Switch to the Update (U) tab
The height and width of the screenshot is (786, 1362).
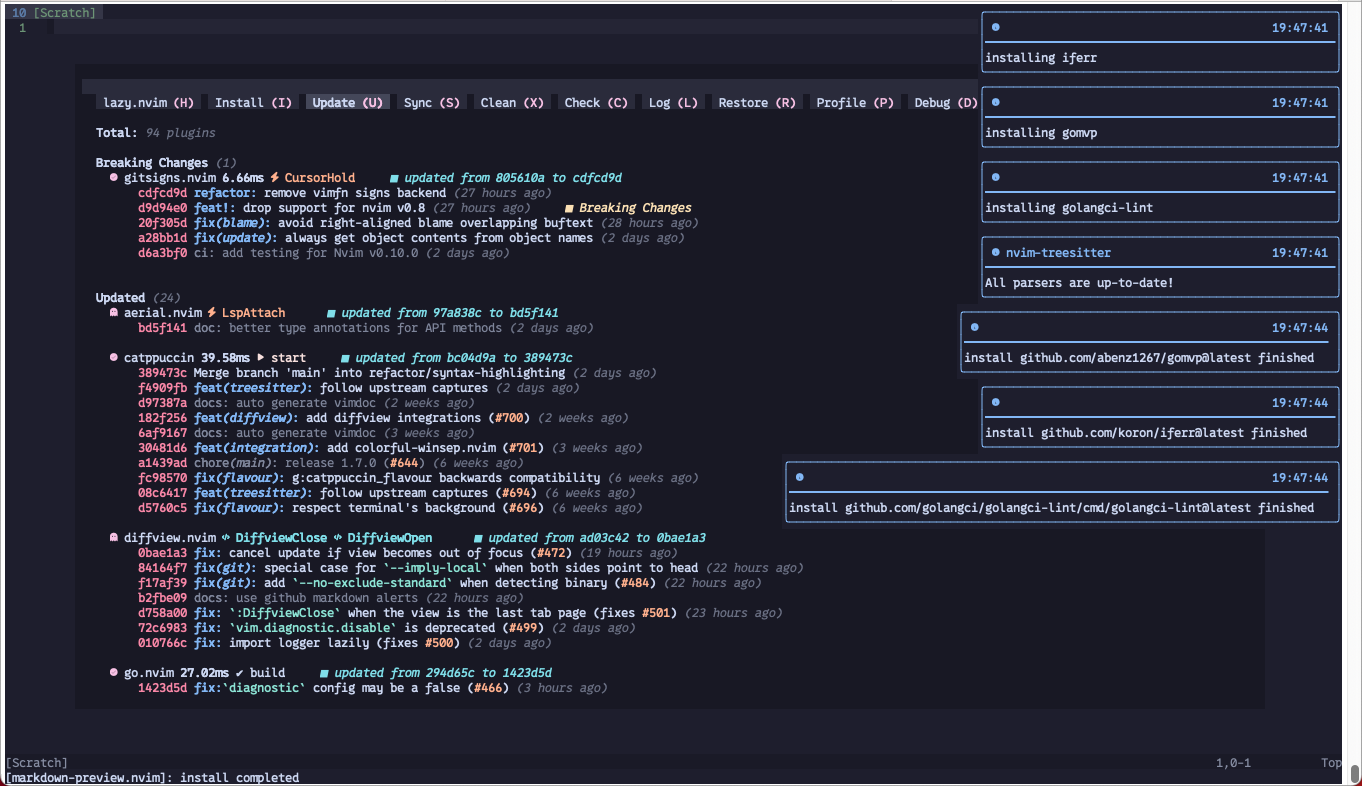pos(347,102)
